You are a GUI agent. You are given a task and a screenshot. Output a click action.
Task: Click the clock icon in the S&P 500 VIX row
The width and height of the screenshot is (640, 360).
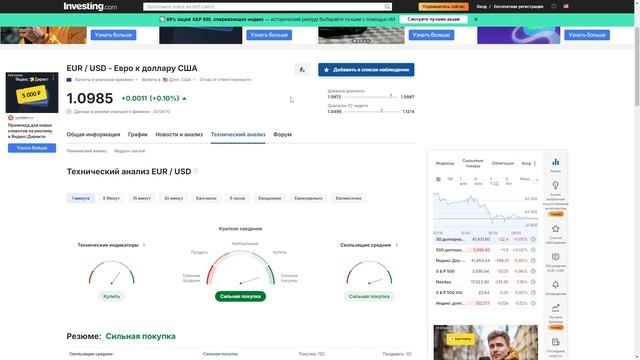coord(533,293)
